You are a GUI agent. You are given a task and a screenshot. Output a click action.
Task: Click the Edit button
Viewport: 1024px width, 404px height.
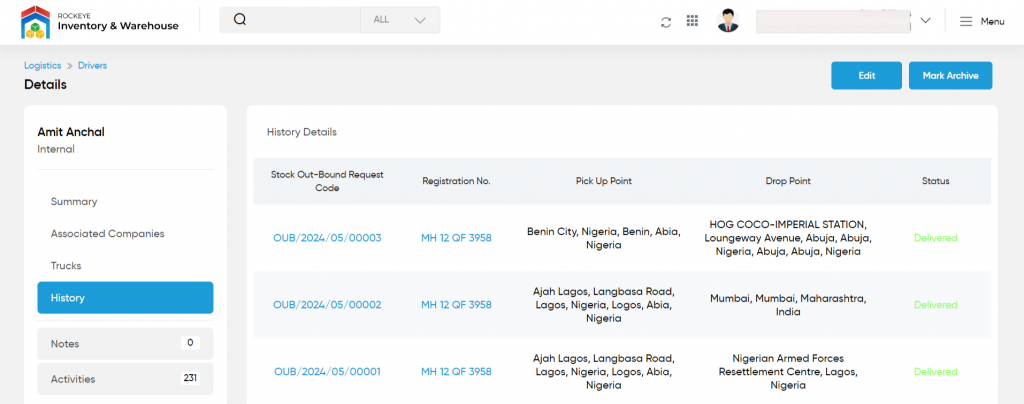coord(866,76)
